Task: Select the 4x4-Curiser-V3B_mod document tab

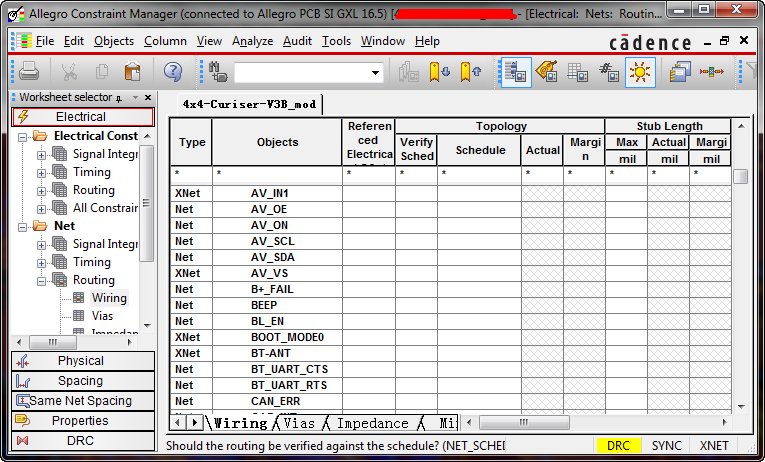Action: coord(249,104)
